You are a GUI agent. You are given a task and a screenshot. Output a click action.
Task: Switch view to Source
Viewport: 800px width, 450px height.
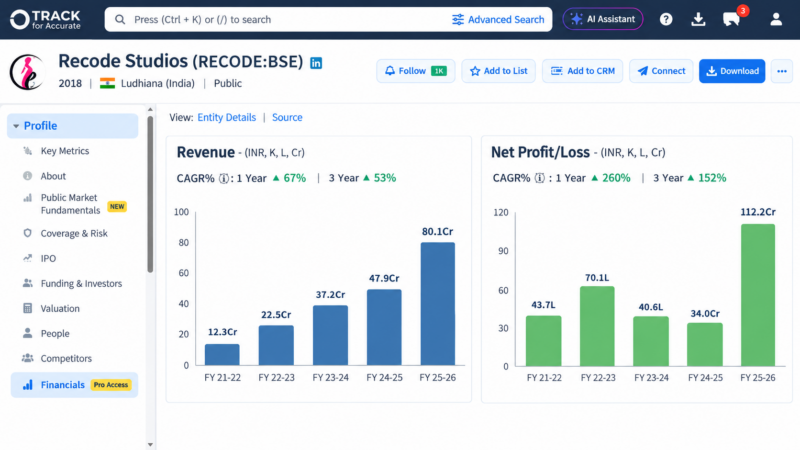pos(287,117)
